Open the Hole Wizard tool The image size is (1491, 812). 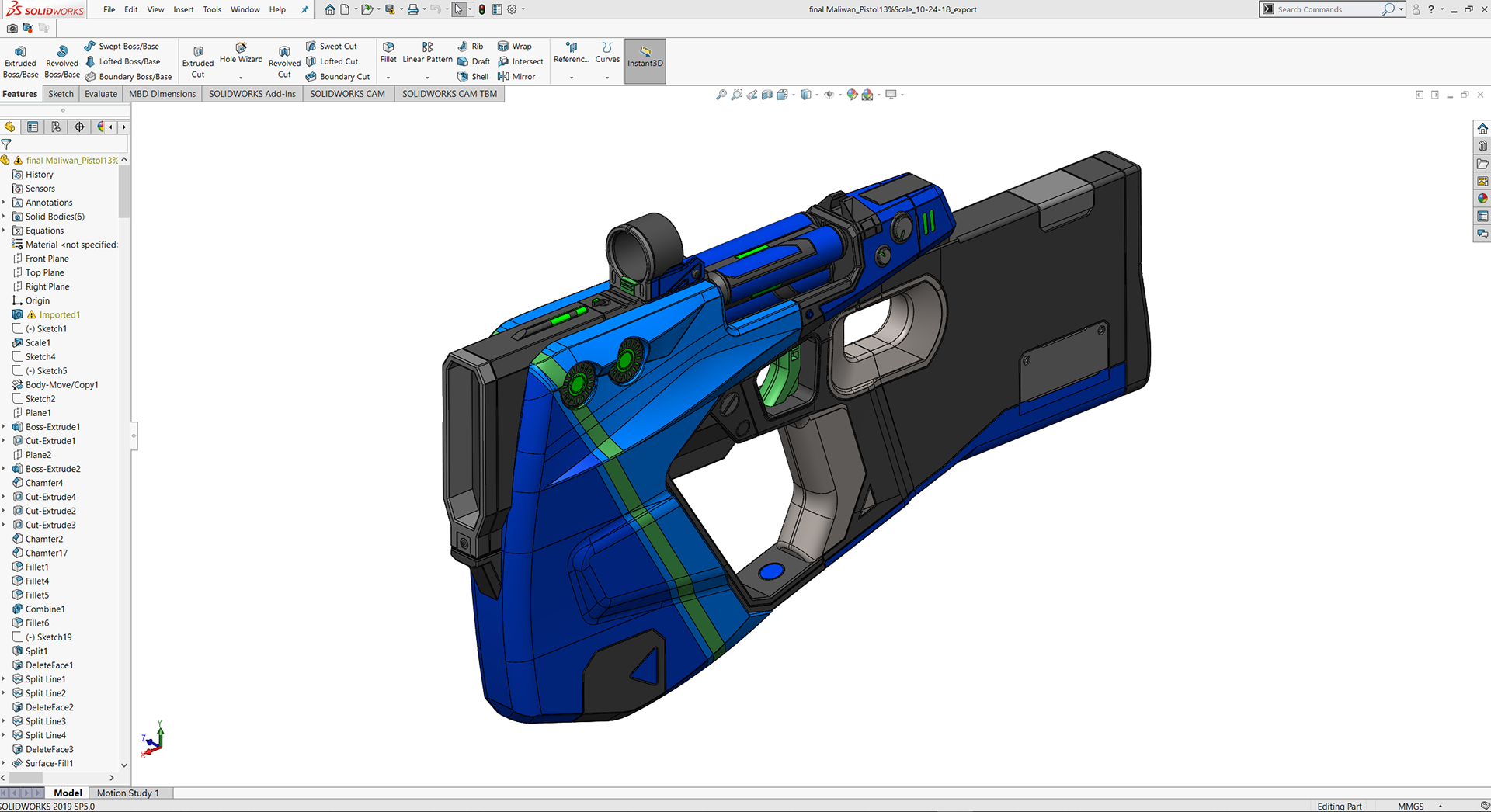(241, 53)
